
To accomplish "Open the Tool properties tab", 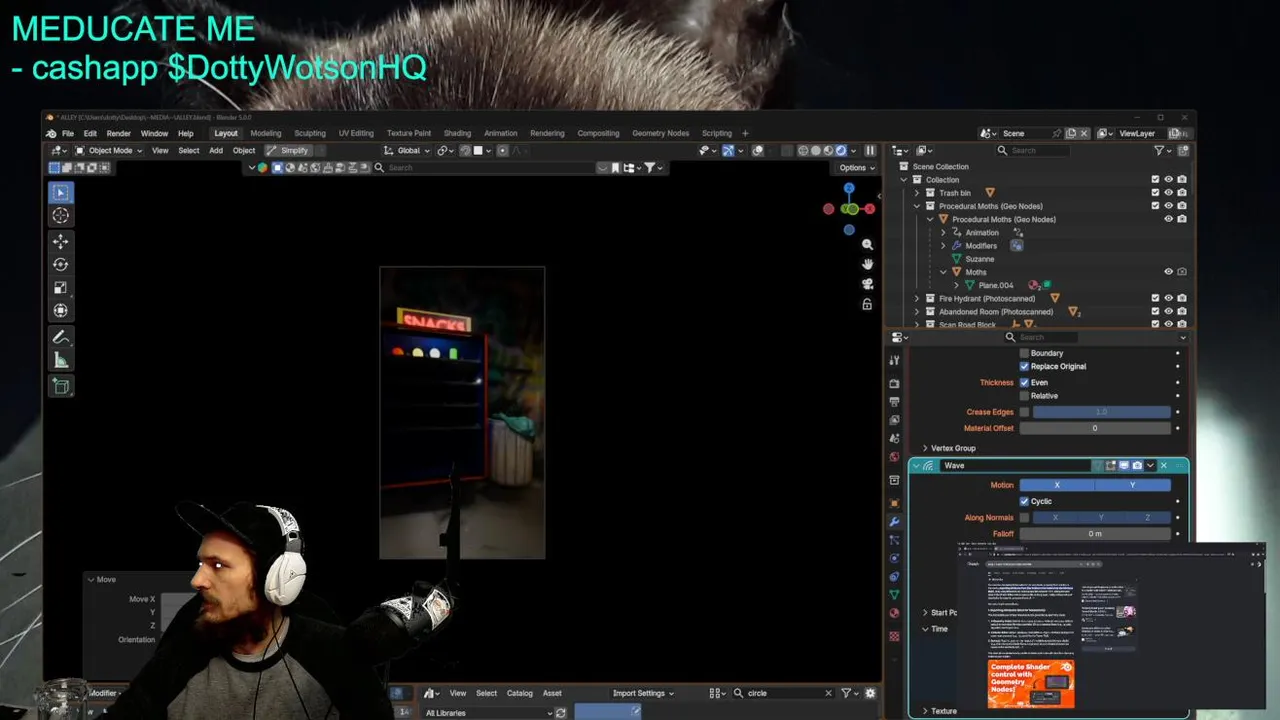I will (x=894, y=360).
